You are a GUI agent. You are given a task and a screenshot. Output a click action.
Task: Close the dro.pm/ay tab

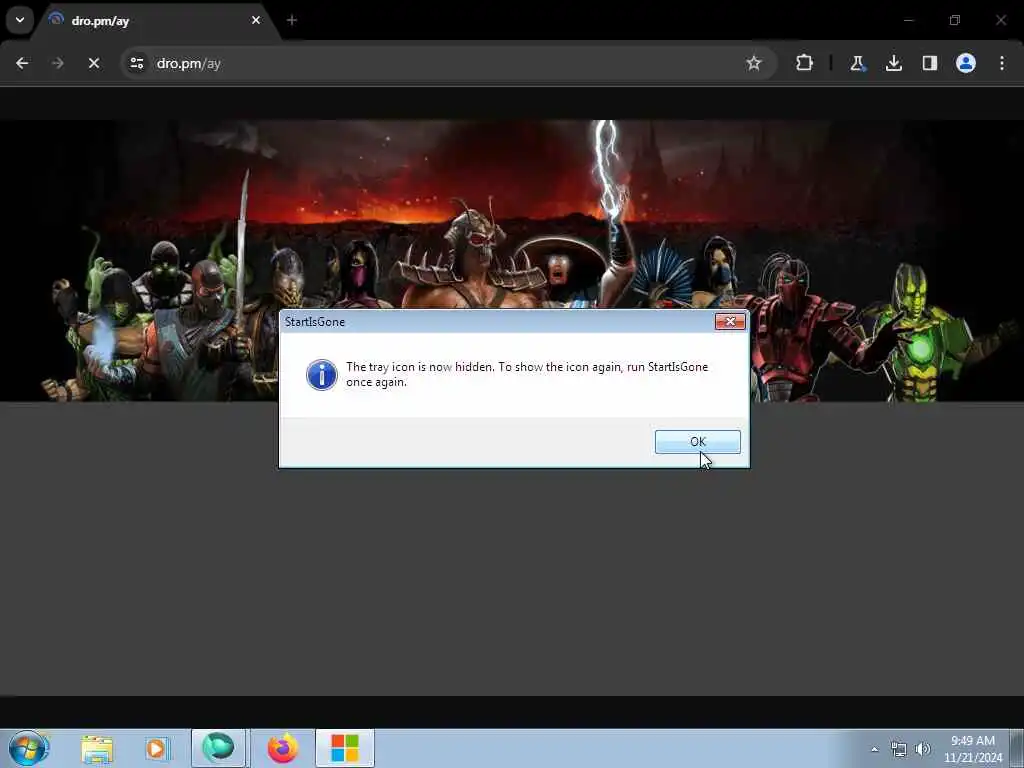tap(256, 20)
